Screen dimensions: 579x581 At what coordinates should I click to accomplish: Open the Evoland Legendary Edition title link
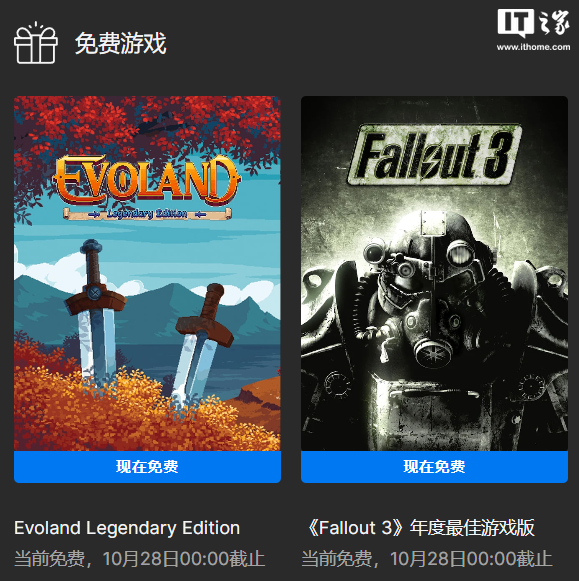127,528
